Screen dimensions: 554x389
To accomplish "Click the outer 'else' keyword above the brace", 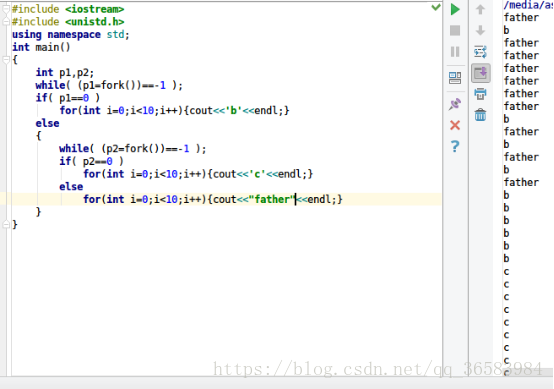I will coord(47,123).
